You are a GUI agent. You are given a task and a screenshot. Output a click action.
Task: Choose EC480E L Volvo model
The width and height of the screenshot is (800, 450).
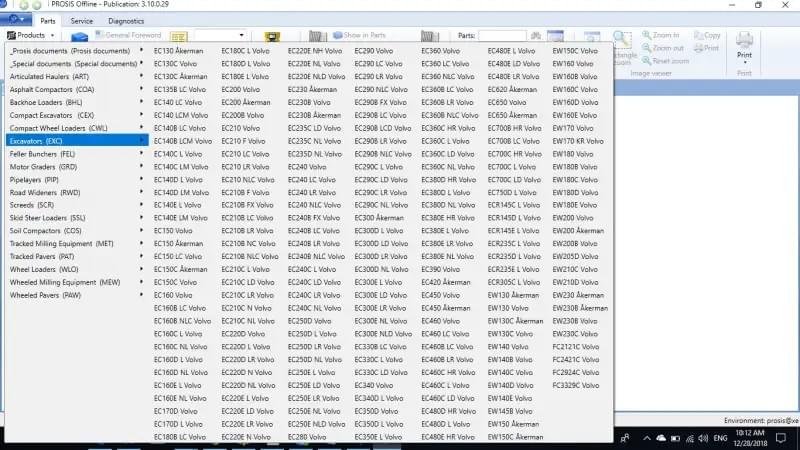pyautogui.click(x=511, y=51)
